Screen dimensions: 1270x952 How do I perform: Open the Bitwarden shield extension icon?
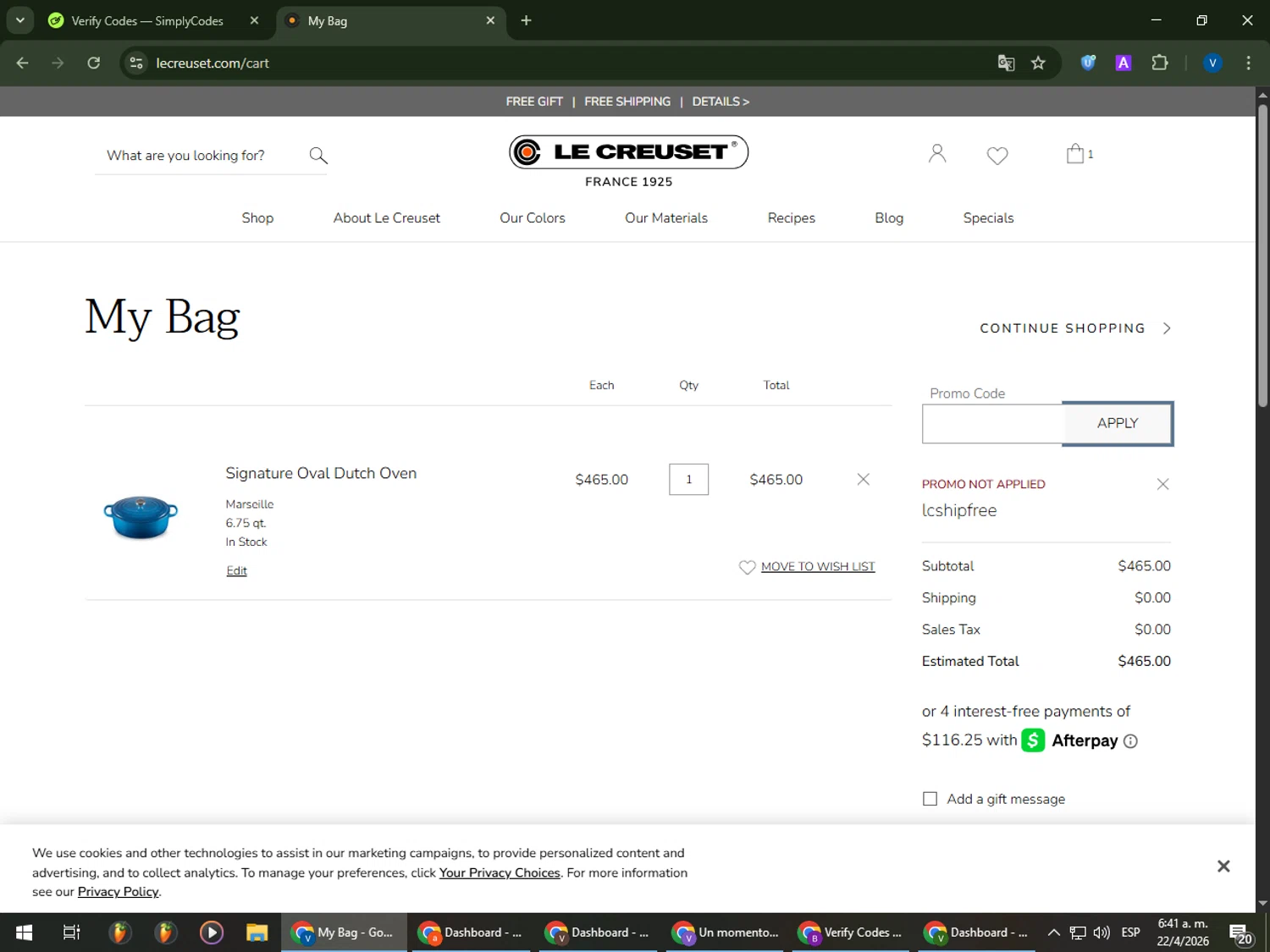[x=1088, y=63]
